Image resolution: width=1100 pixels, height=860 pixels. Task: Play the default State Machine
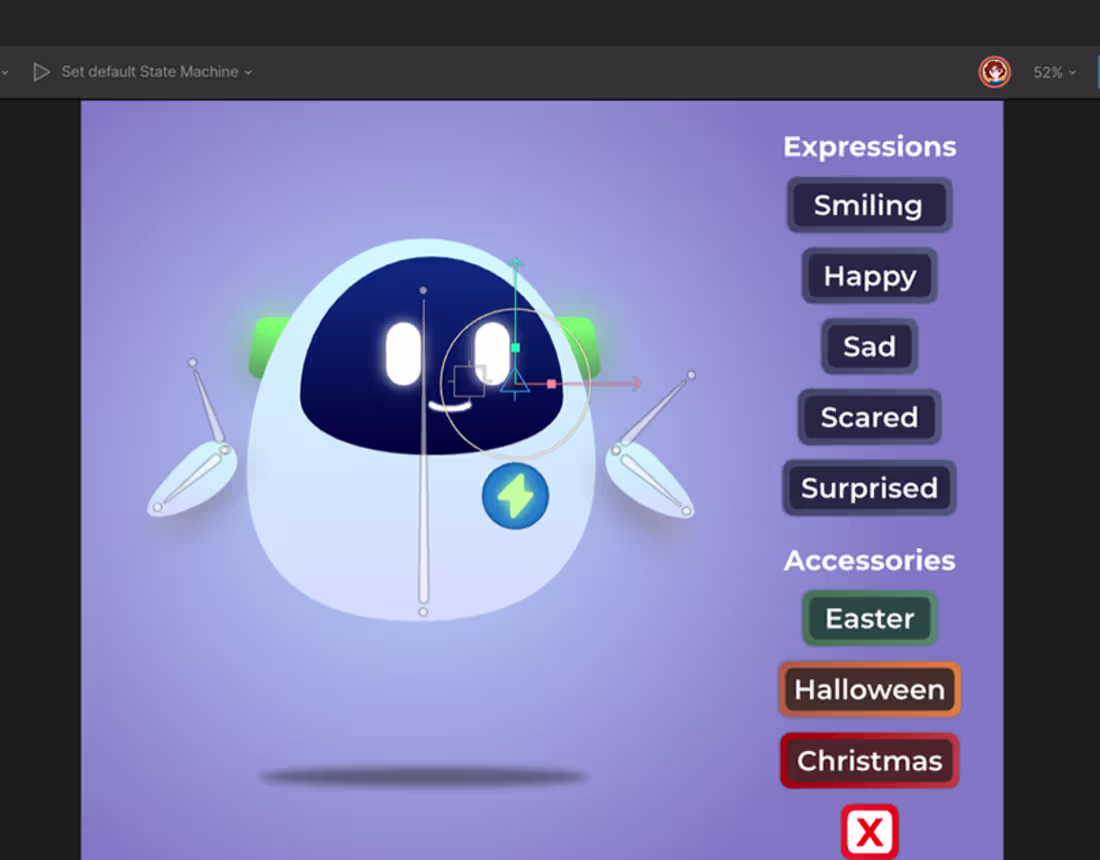click(41, 71)
